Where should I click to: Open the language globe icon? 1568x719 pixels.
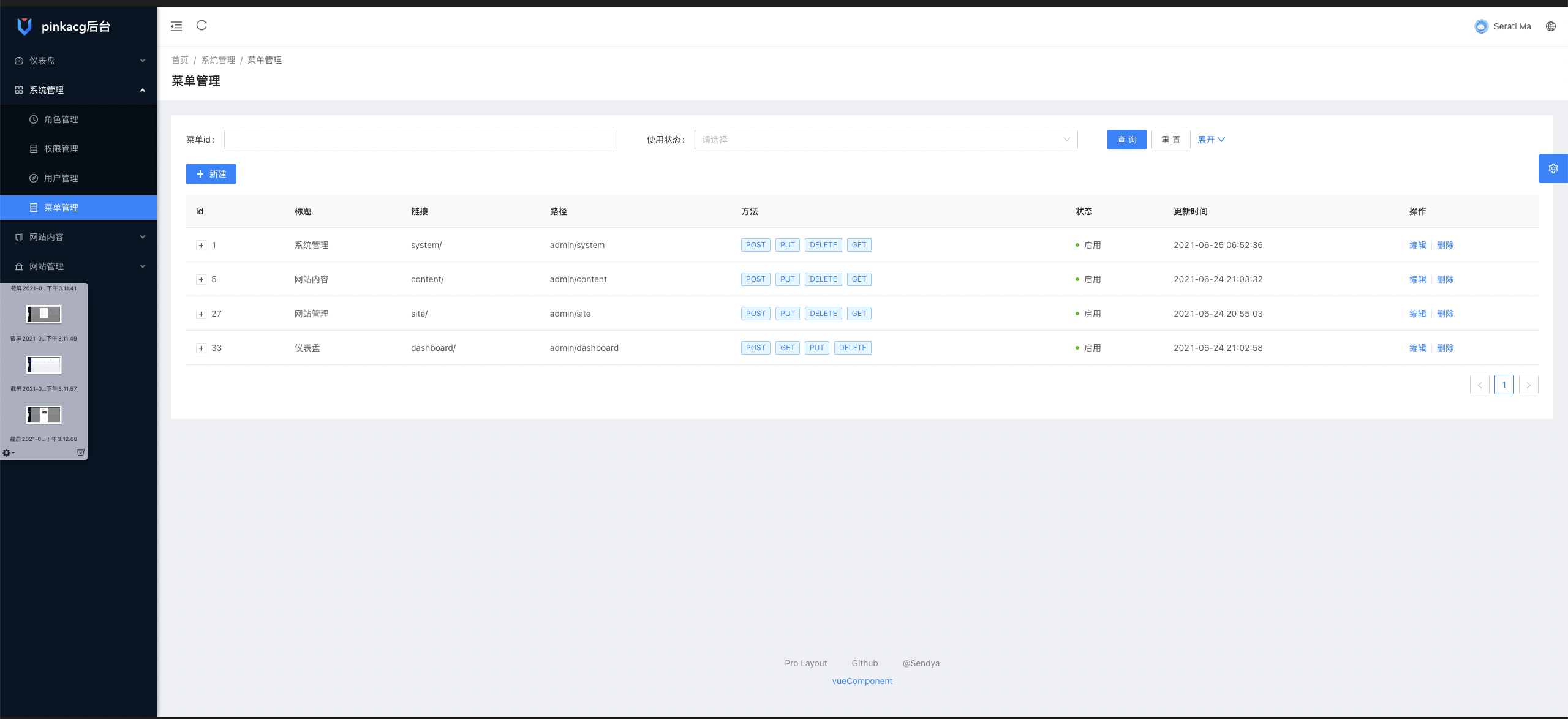click(x=1551, y=26)
